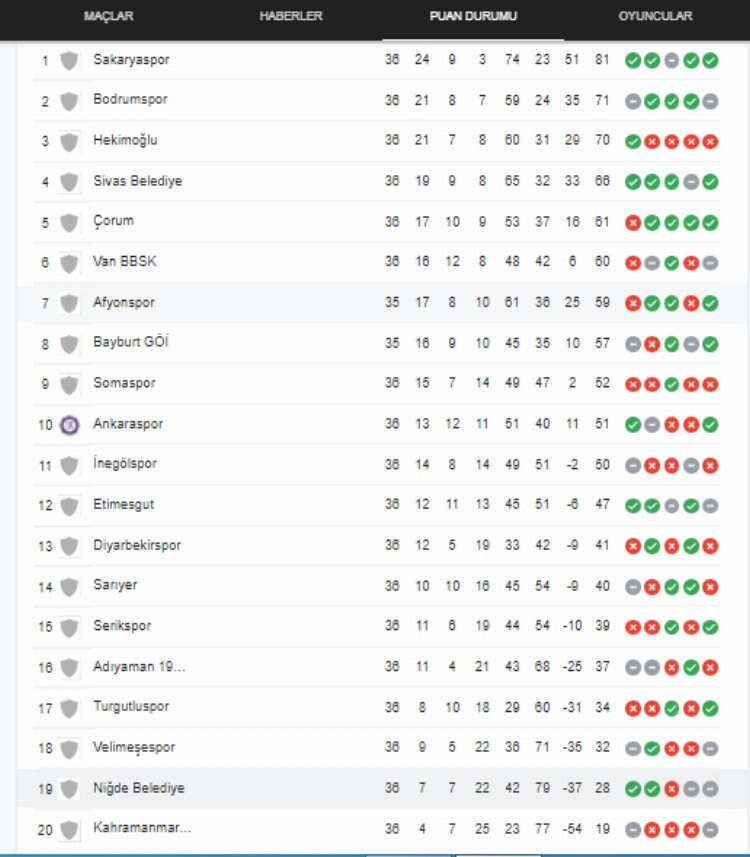Viewport: 750px width, 857px height.
Task: Select the Bayburt GÖİ team name
Action: pyautogui.click(x=131, y=343)
